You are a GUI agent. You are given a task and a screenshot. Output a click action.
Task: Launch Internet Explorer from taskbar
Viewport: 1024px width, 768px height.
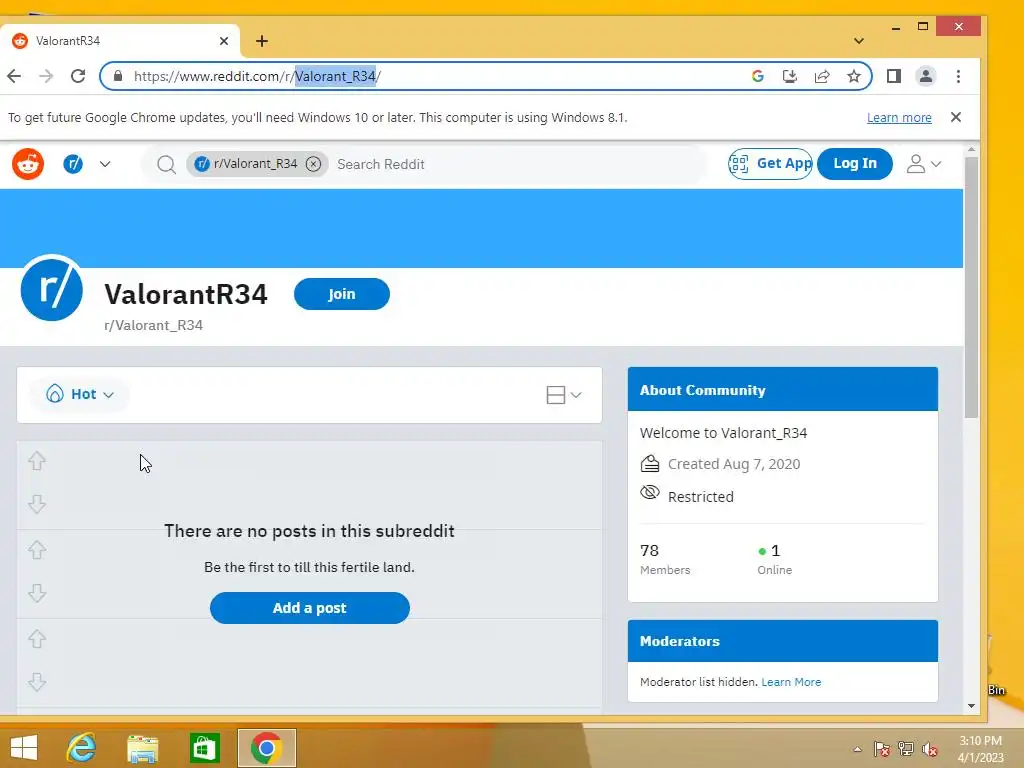pyautogui.click(x=81, y=748)
